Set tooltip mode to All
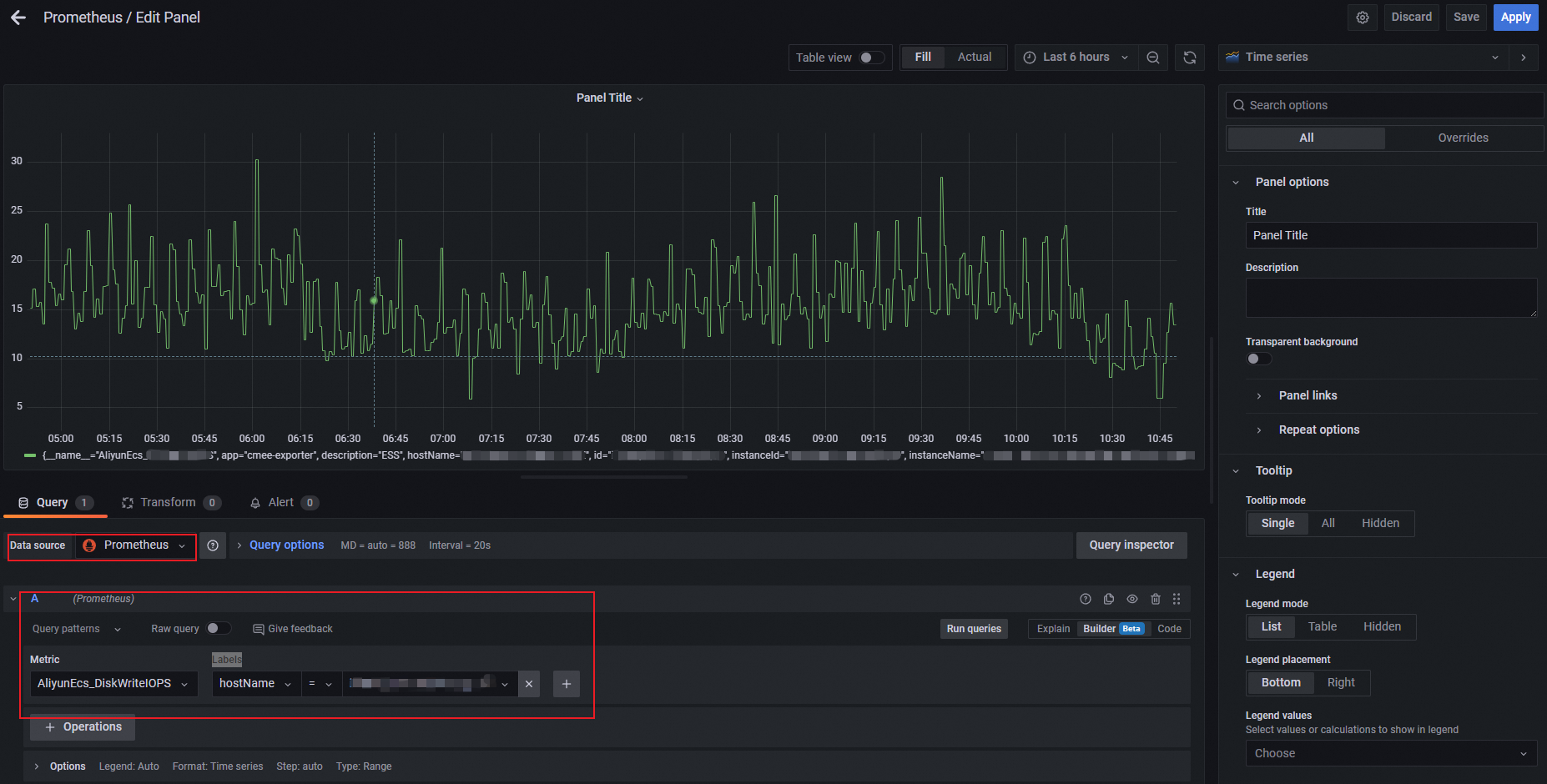The image size is (1547, 784). coord(1328,524)
